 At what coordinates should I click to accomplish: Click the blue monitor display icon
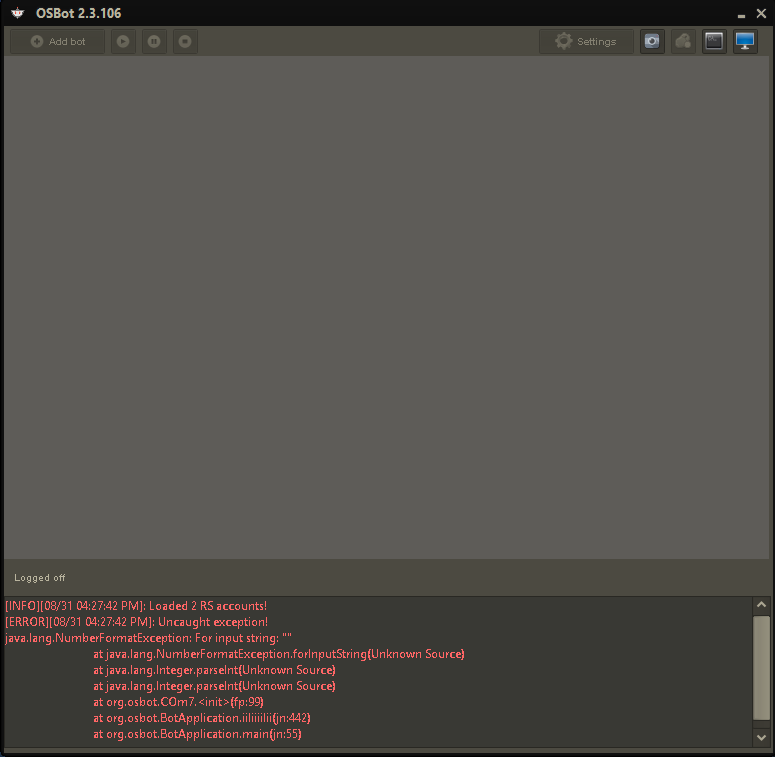[745, 42]
